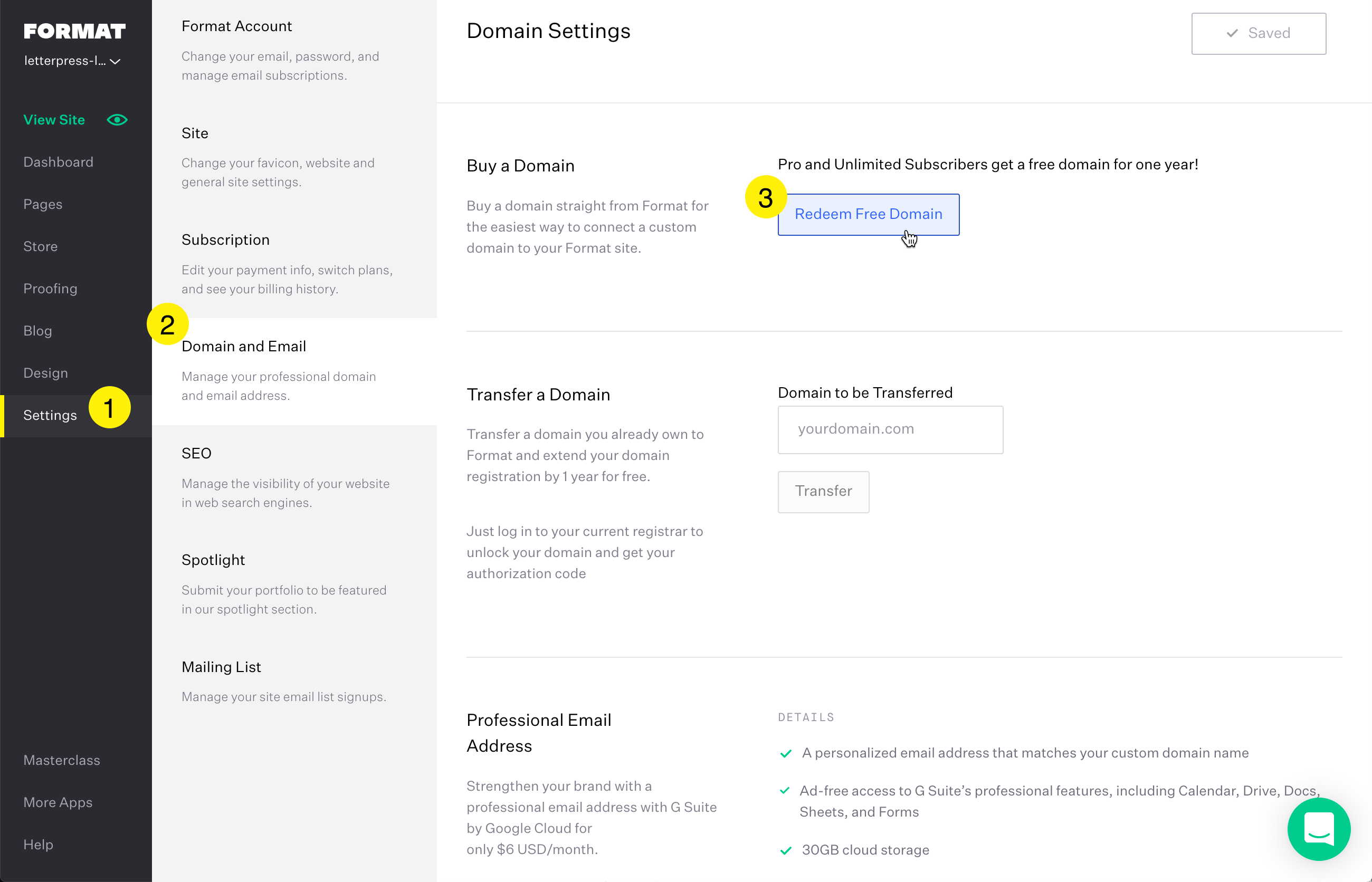Select Domain and Email settings
Image resolution: width=1372 pixels, height=882 pixels.
(x=243, y=347)
